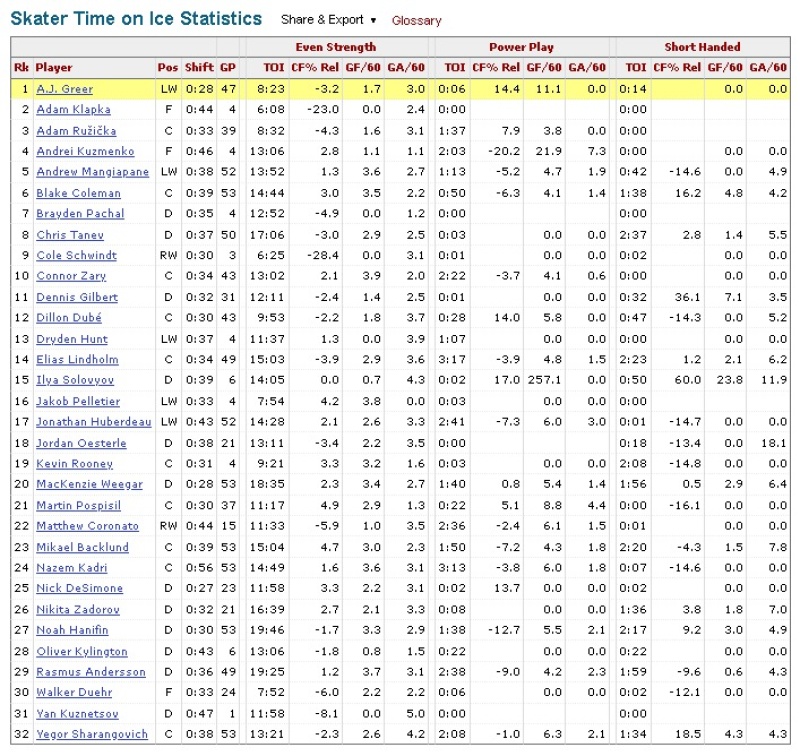Sort by Even Strength GA/60 header
The height and width of the screenshot is (756, 800).
[x=406, y=67]
